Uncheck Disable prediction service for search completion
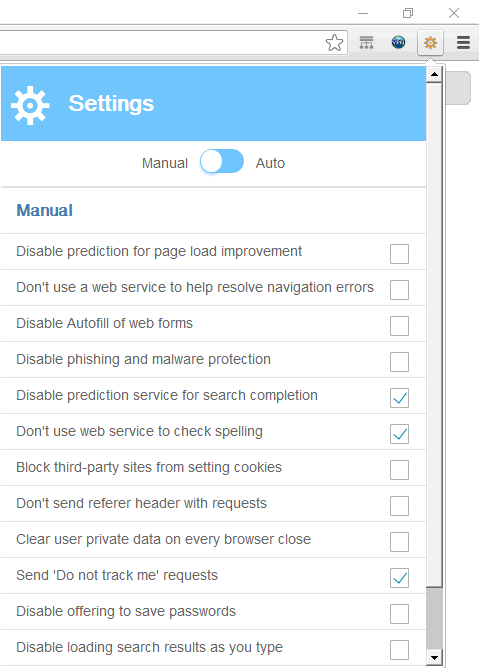This screenshot has height=668, width=479. [x=399, y=398]
